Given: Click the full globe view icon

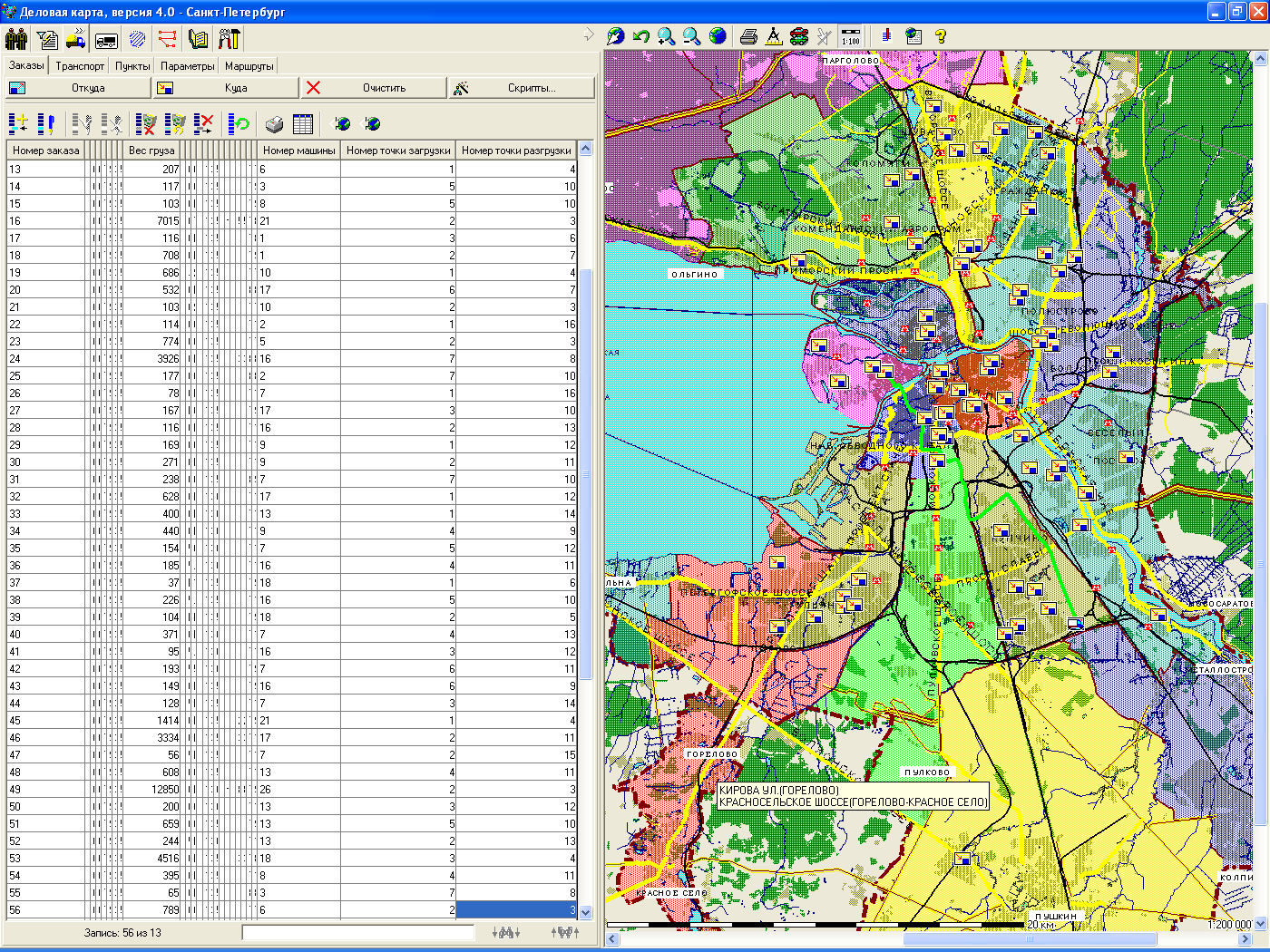Looking at the screenshot, I should tap(718, 36).
